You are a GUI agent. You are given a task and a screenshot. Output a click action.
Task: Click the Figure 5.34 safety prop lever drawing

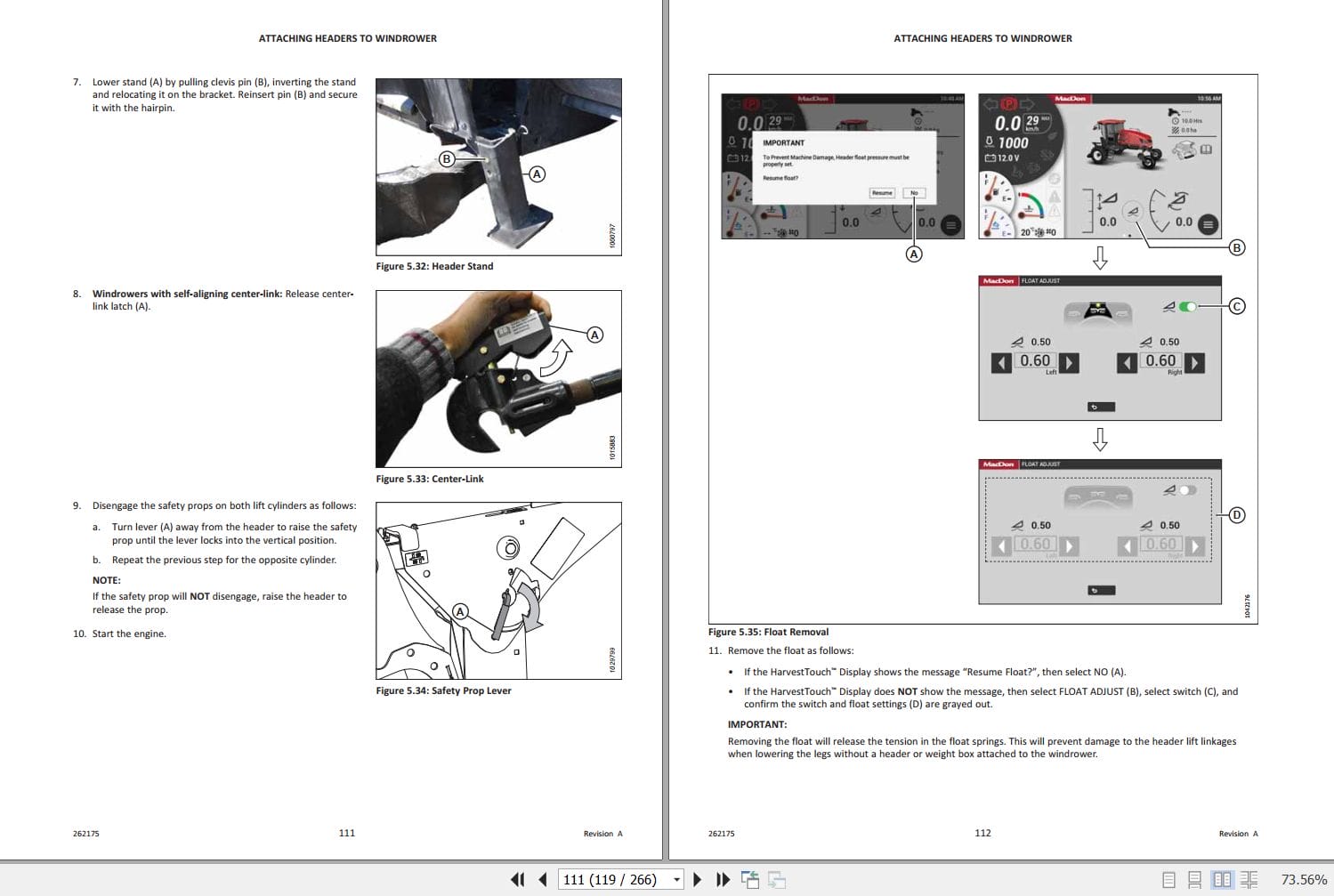498,591
